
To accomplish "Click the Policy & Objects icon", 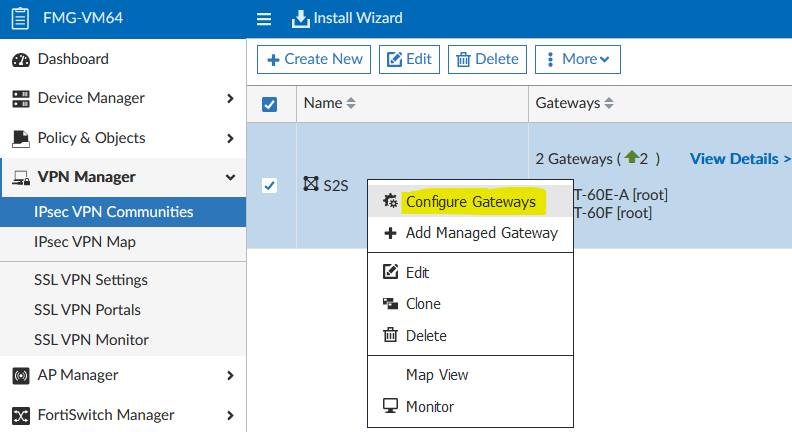I will click(20, 138).
